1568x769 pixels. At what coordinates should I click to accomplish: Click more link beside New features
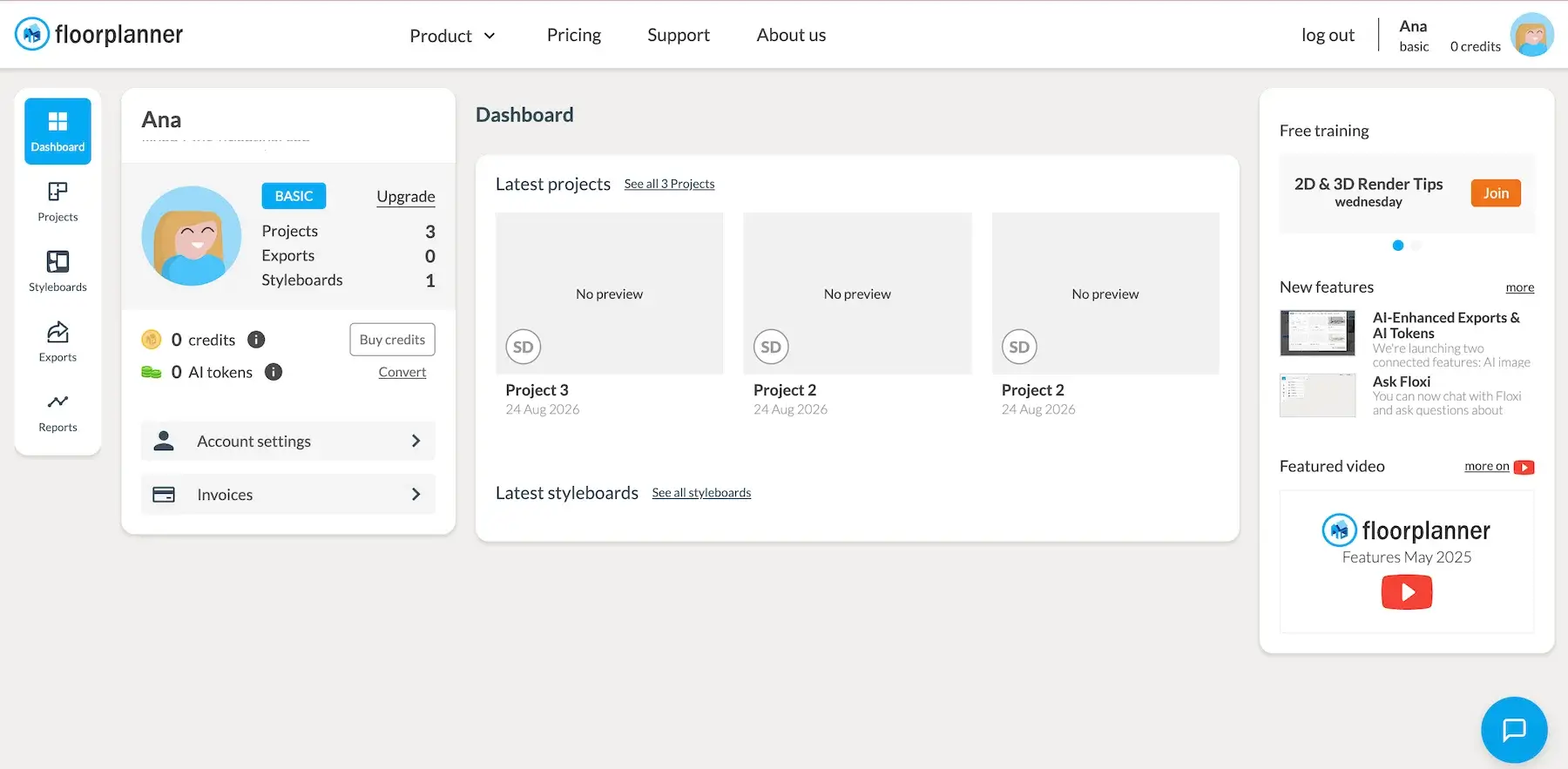click(1520, 287)
